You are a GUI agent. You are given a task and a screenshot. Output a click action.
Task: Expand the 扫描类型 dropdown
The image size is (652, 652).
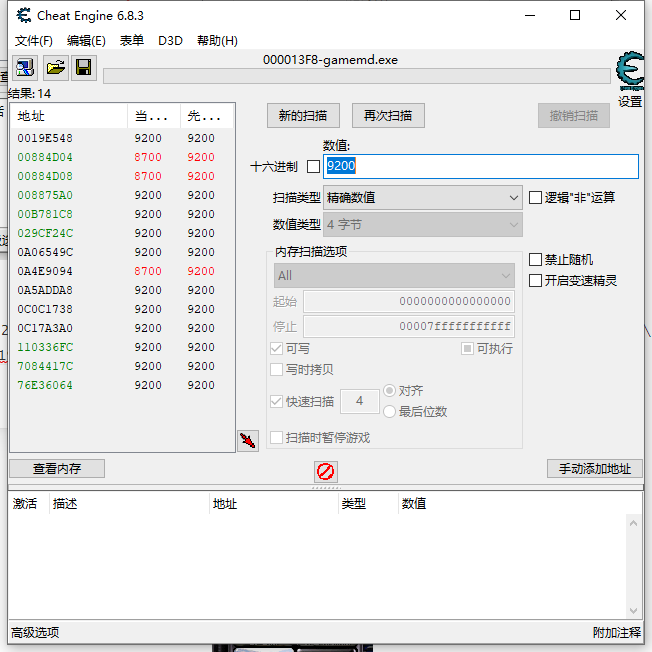click(x=422, y=198)
